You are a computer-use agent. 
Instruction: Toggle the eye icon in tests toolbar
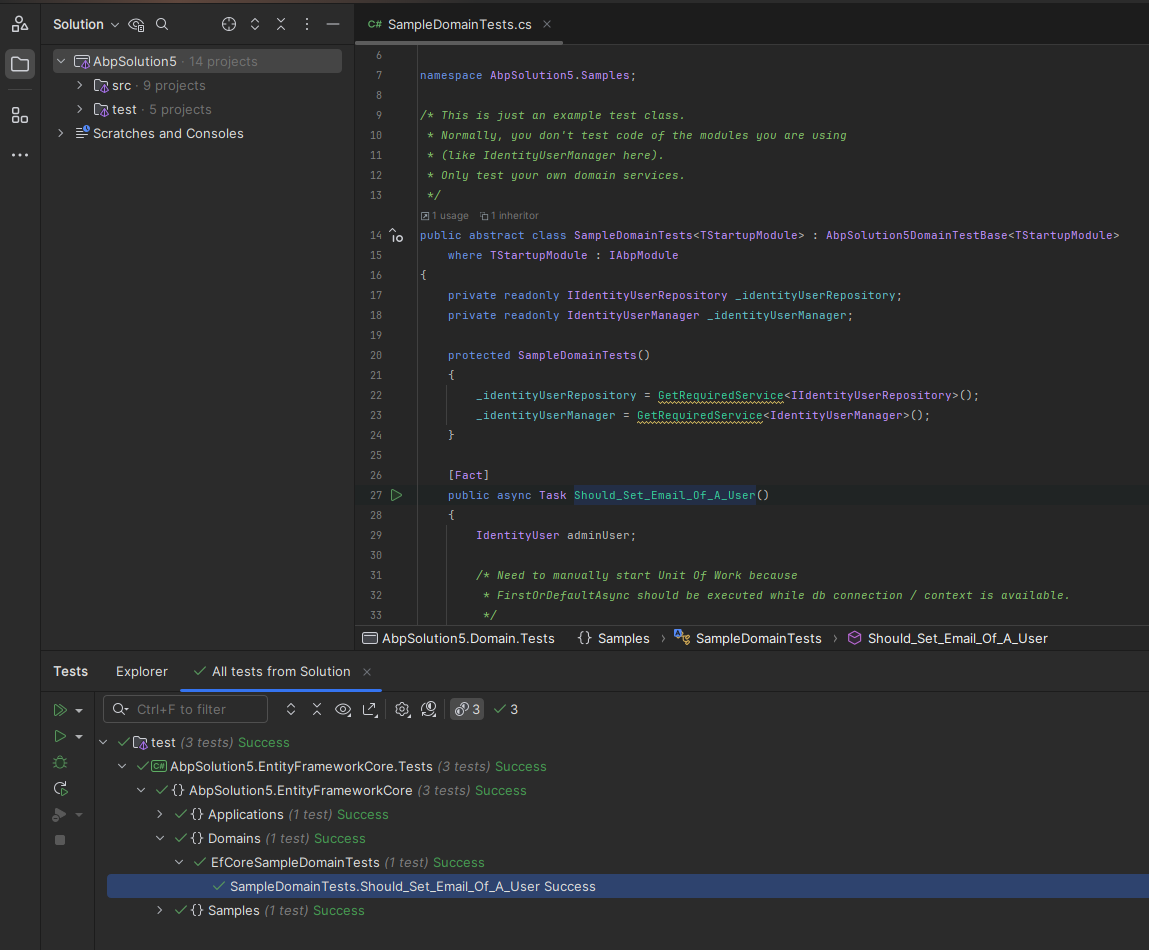tap(343, 709)
